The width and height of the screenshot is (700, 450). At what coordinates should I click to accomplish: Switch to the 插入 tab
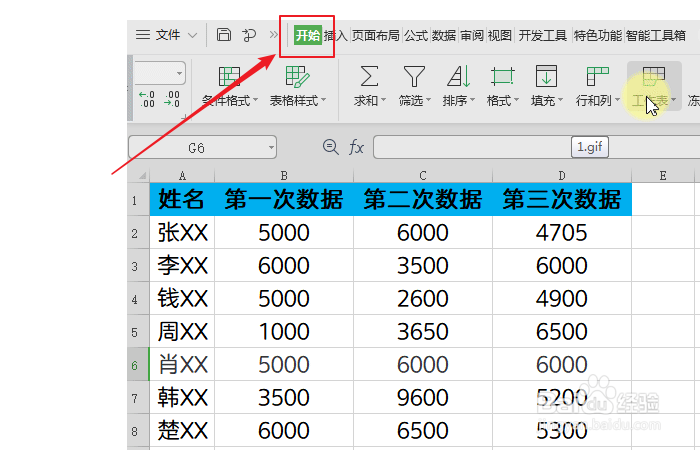(335, 35)
